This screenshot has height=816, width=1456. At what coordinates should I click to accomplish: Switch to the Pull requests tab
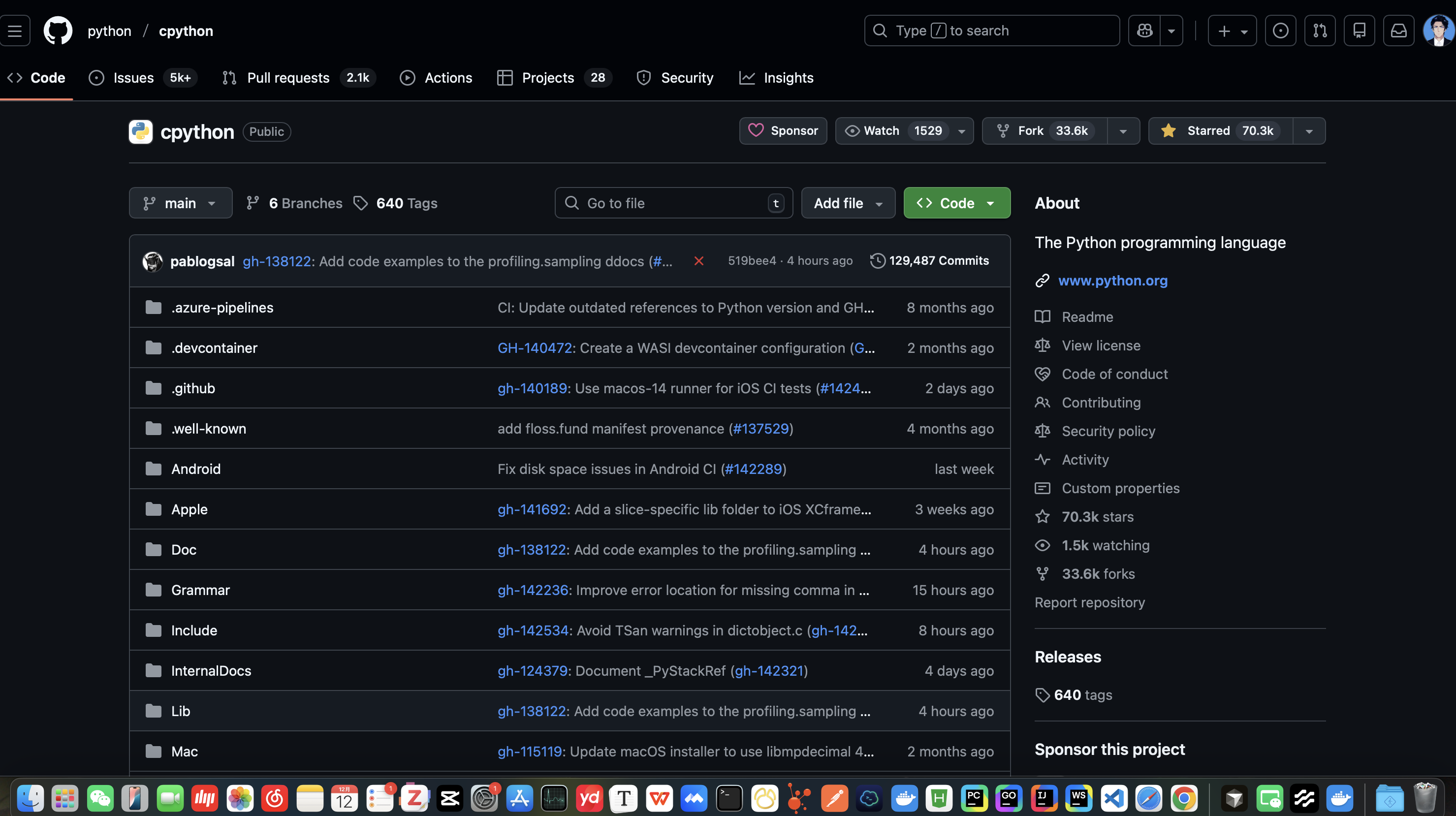[x=287, y=78]
